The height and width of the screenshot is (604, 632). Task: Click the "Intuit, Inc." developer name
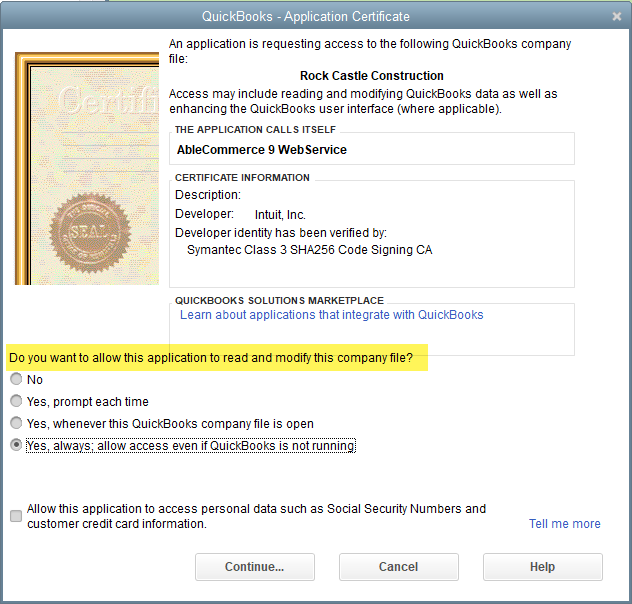tap(280, 215)
